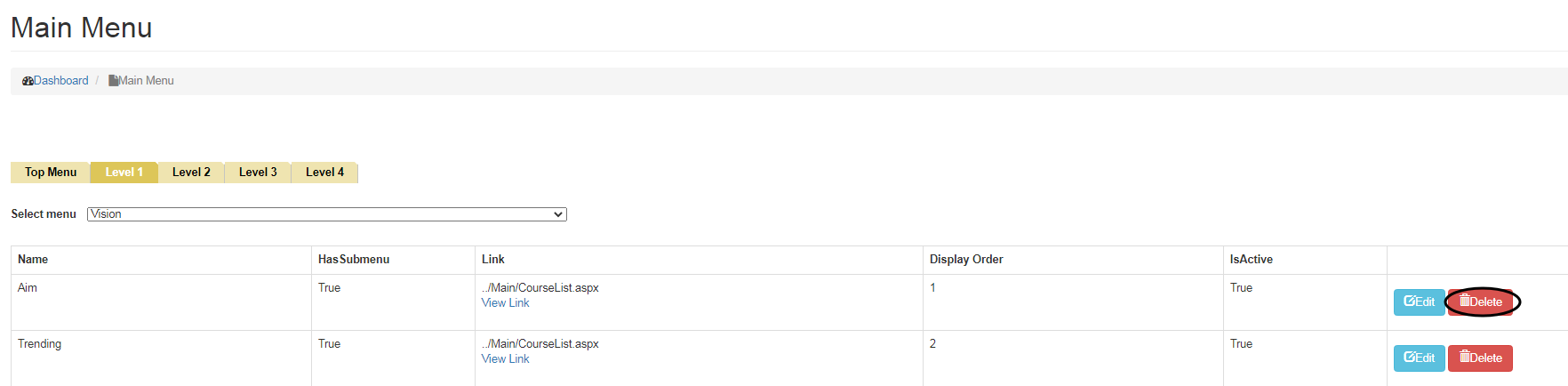Click the Main Menu file icon in breadcrumb

[x=114, y=81]
